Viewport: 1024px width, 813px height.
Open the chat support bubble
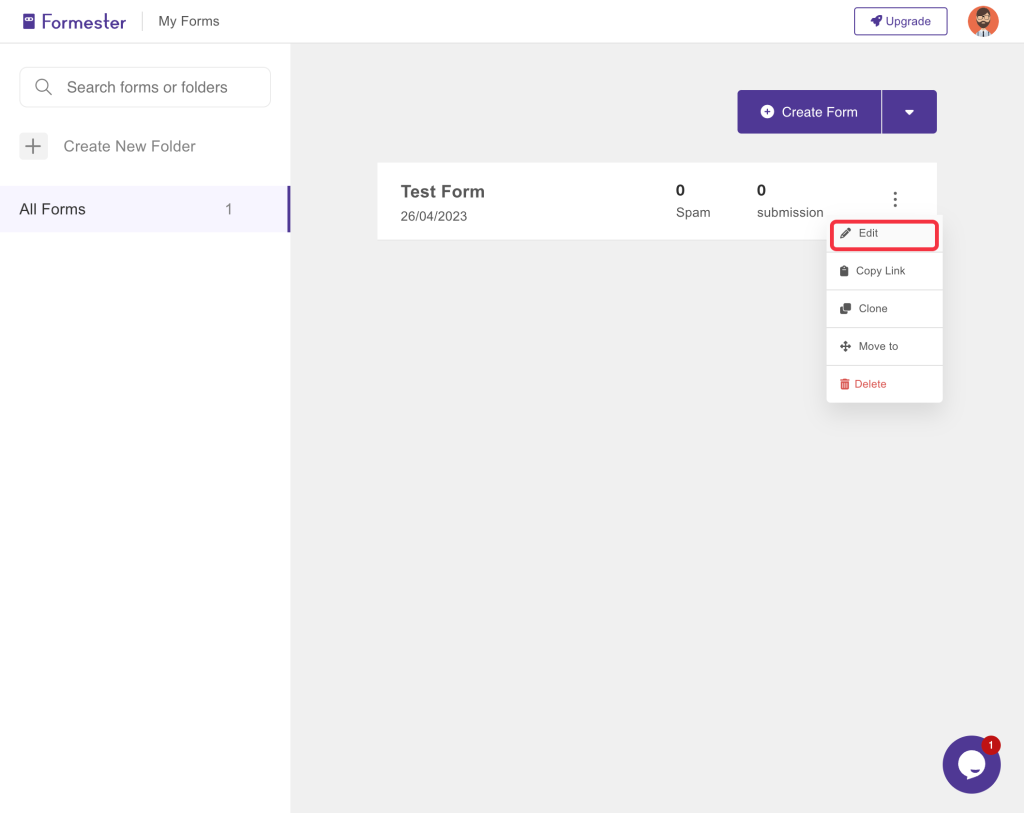click(x=971, y=765)
